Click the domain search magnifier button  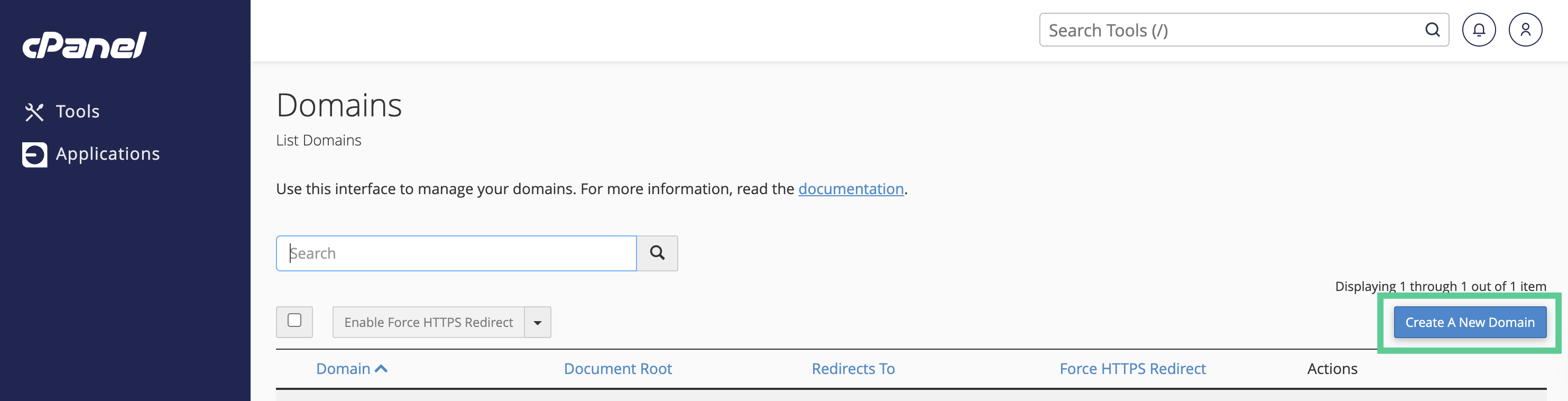click(657, 253)
